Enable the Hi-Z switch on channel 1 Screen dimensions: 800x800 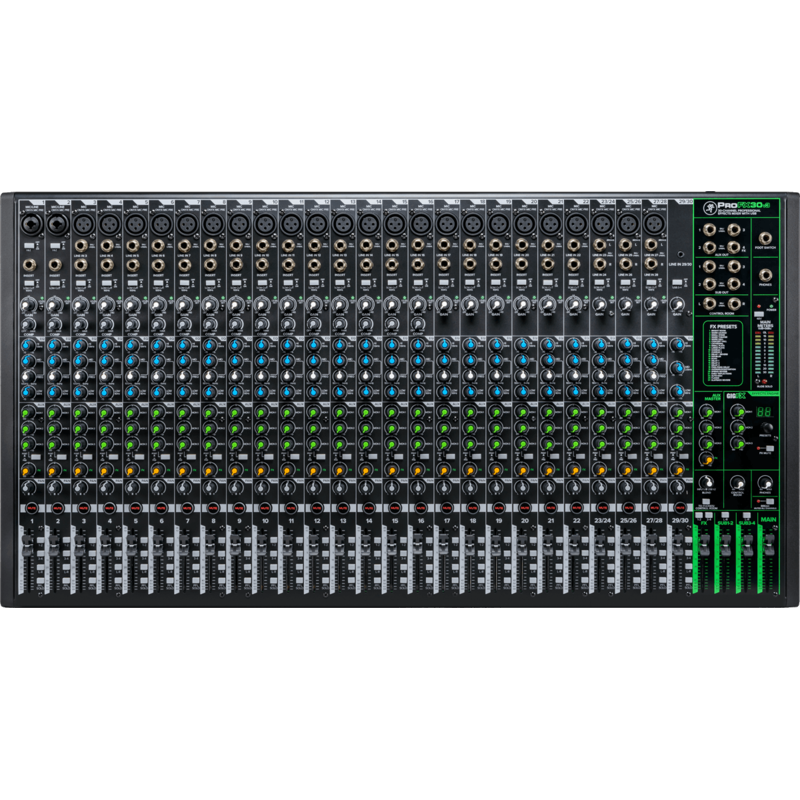(30, 245)
